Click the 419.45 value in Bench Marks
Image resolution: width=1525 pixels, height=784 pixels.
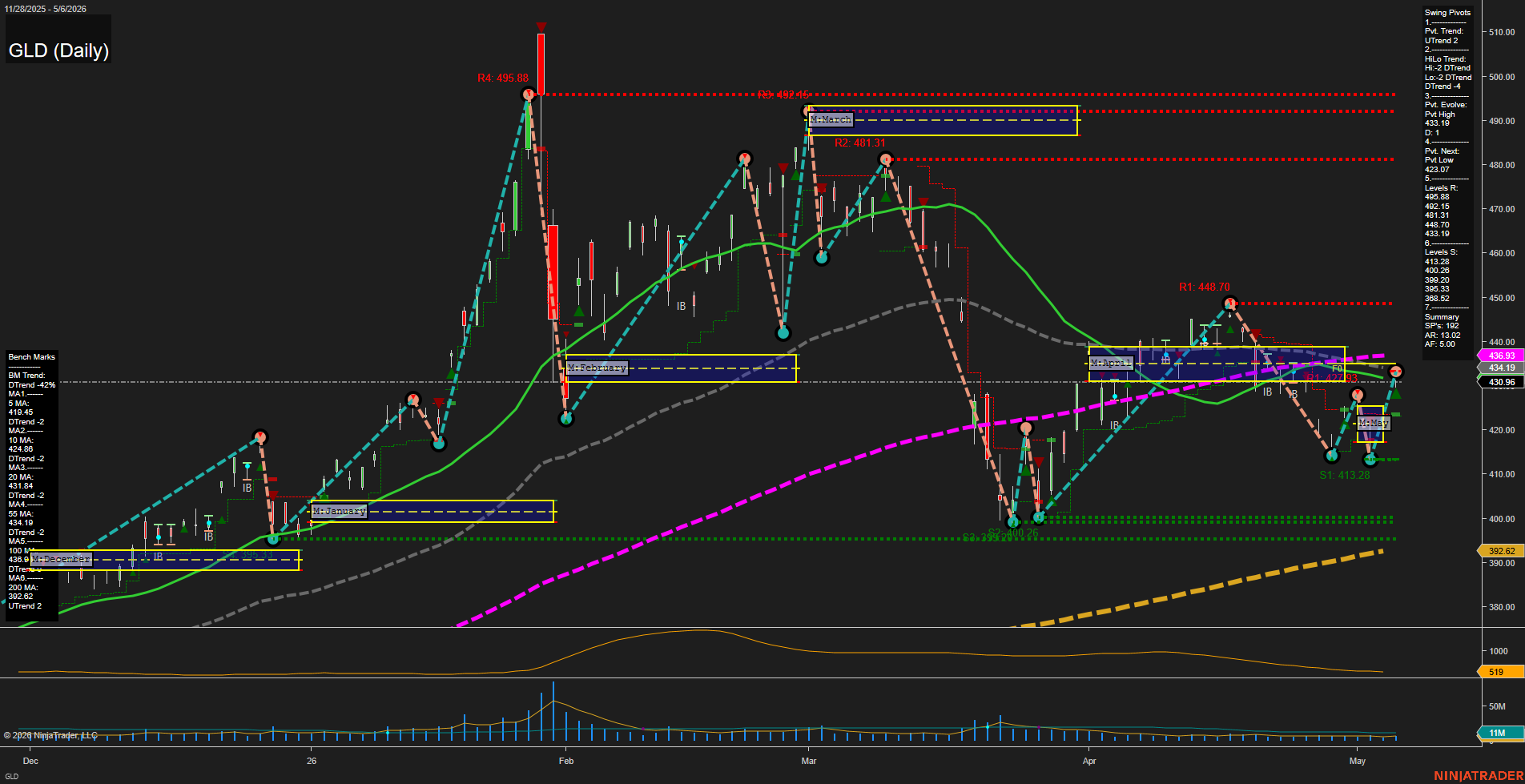21,412
